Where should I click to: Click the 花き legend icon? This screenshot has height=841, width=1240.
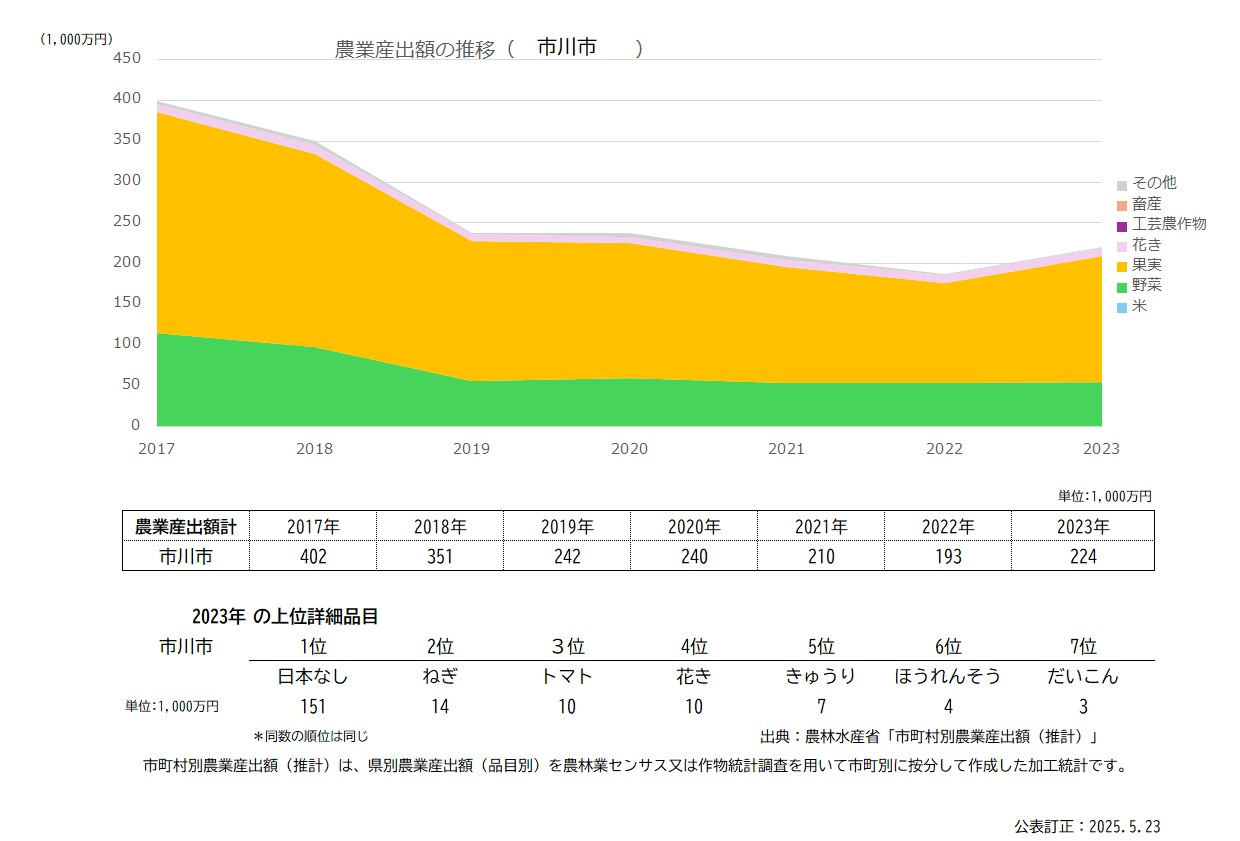pos(1124,245)
